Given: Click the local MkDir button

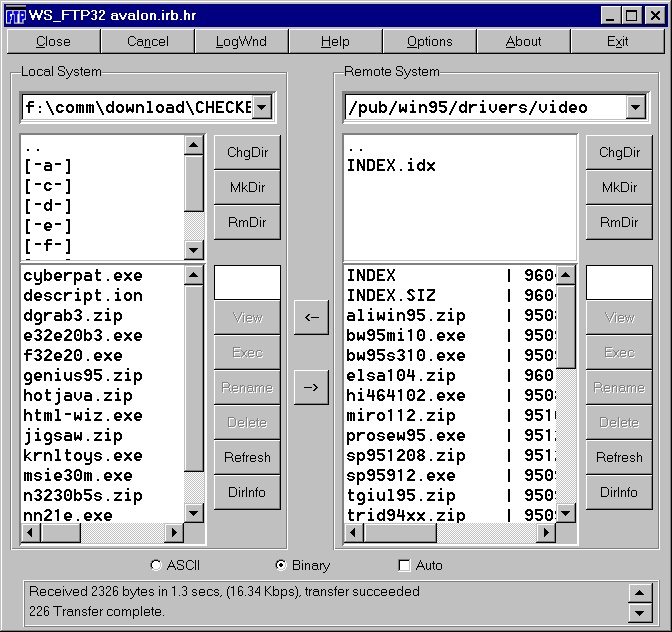Looking at the screenshot, I should click(247, 187).
